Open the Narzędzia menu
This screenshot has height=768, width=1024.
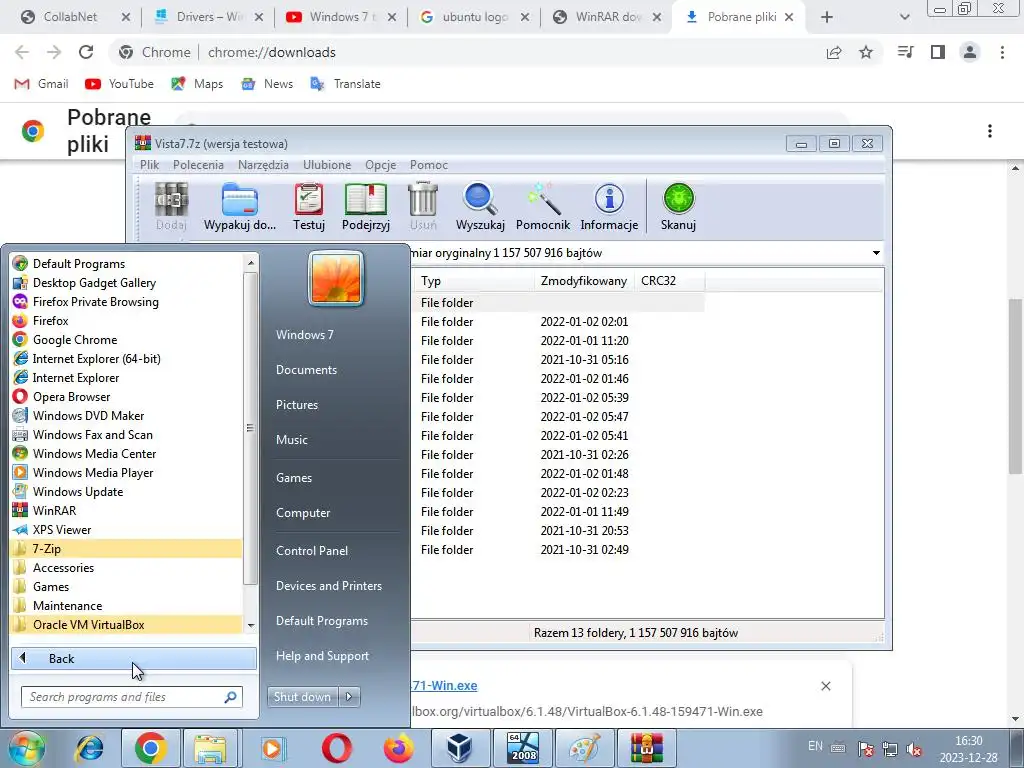pyautogui.click(x=263, y=165)
